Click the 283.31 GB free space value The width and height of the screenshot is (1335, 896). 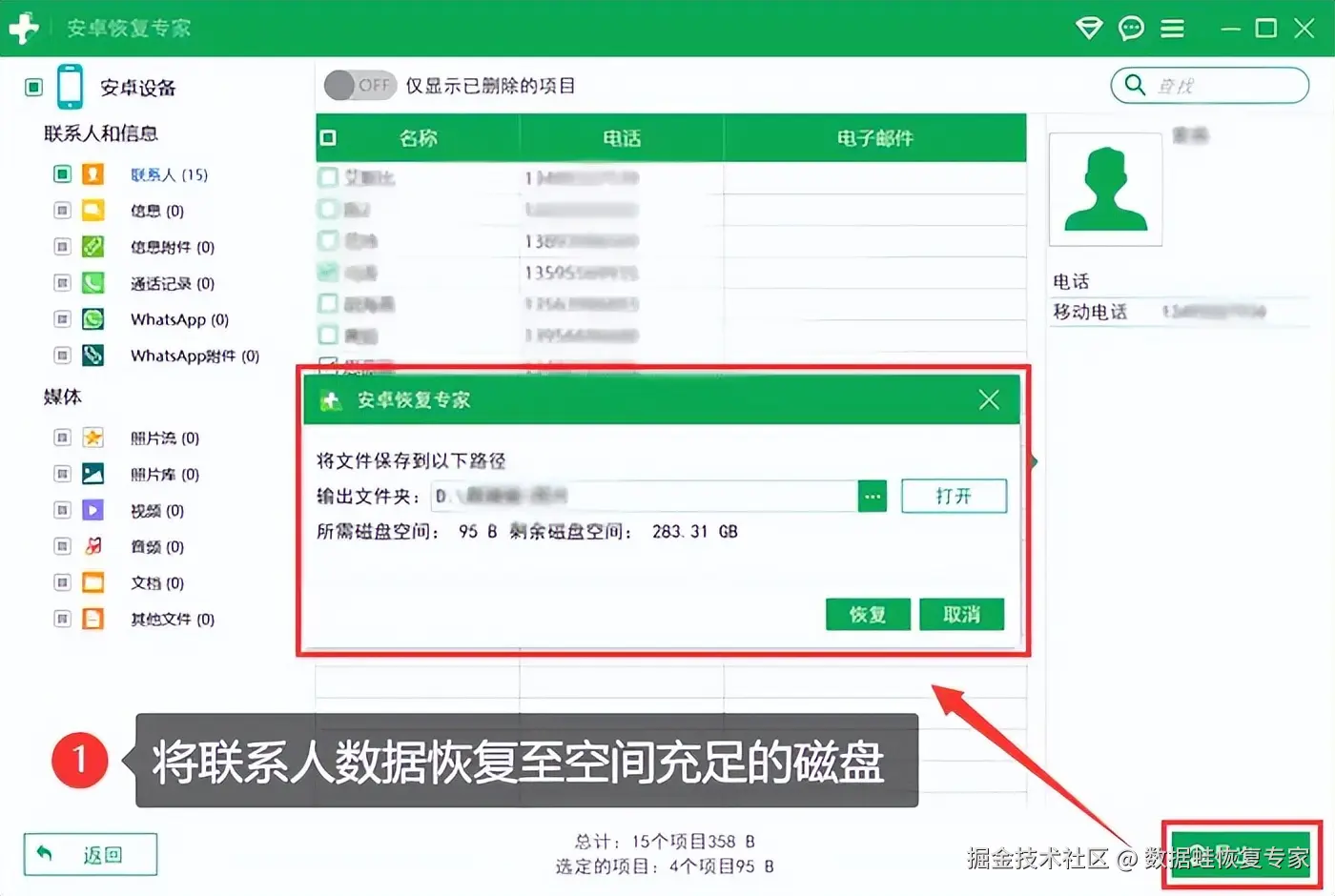click(x=695, y=532)
